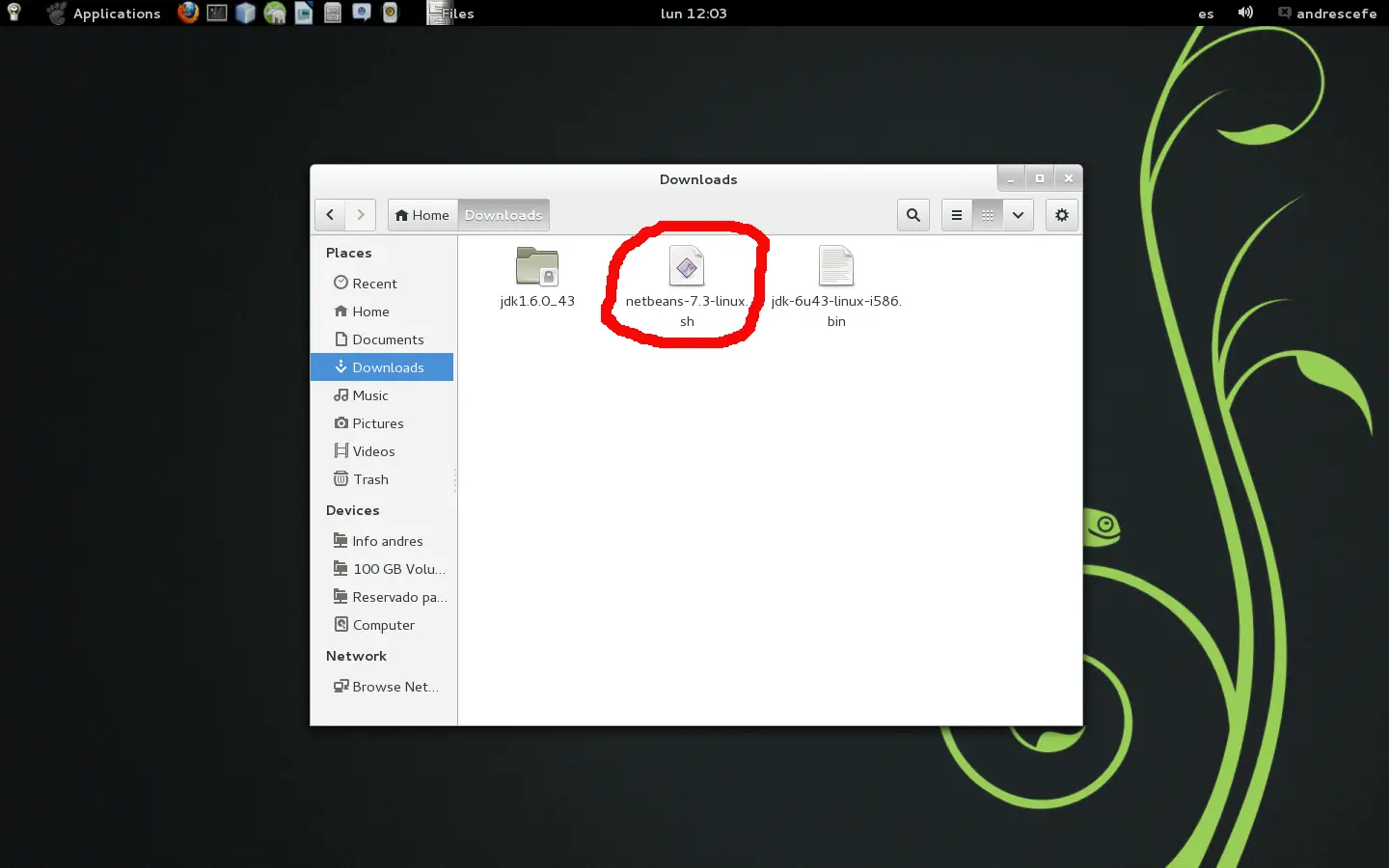This screenshot has width=1389, height=868.
Task: Select Downloads in the sidebar
Action: click(x=382, y=367)
